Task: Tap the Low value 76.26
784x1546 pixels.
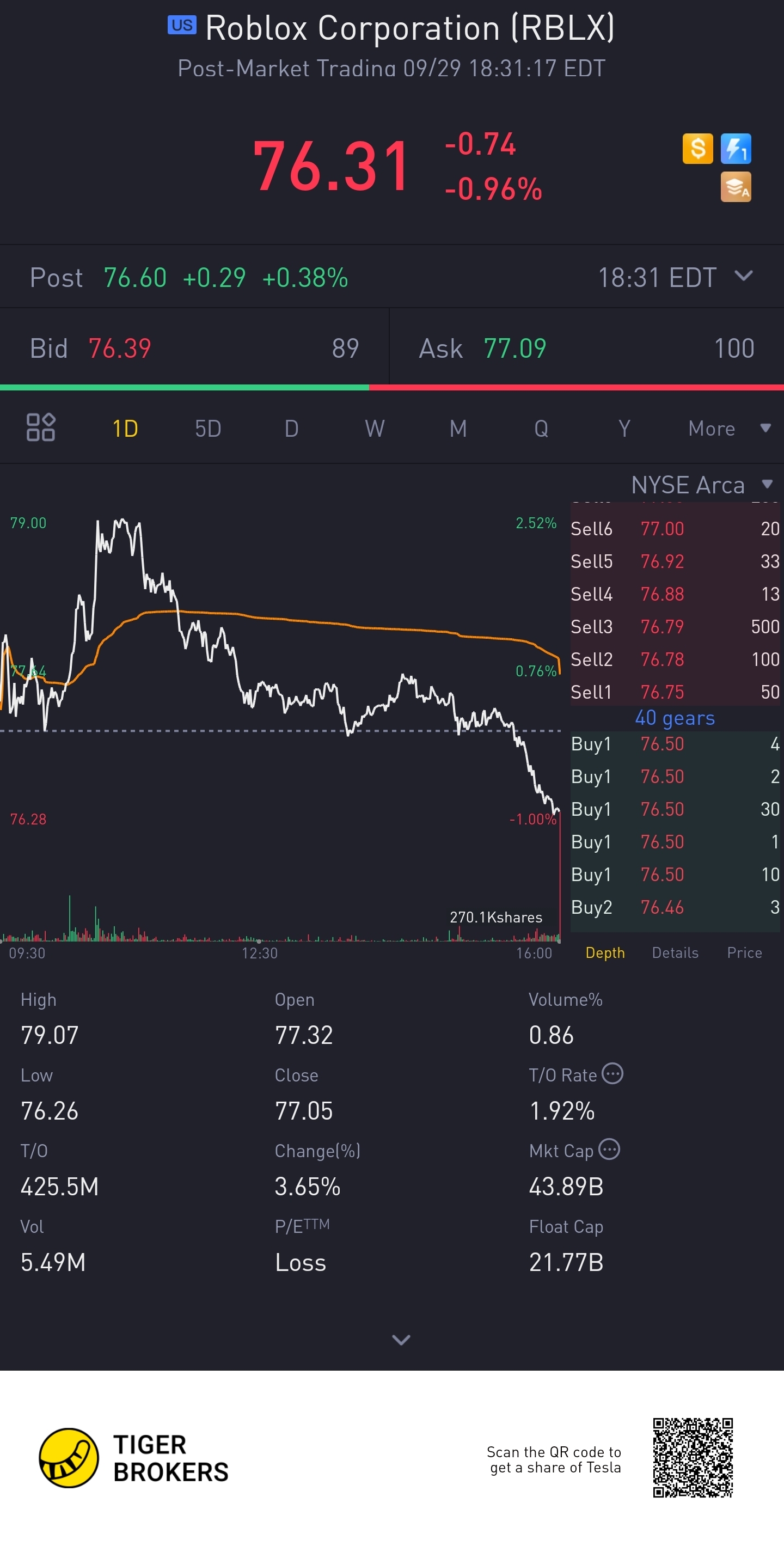Action: tap(50, 1111)
